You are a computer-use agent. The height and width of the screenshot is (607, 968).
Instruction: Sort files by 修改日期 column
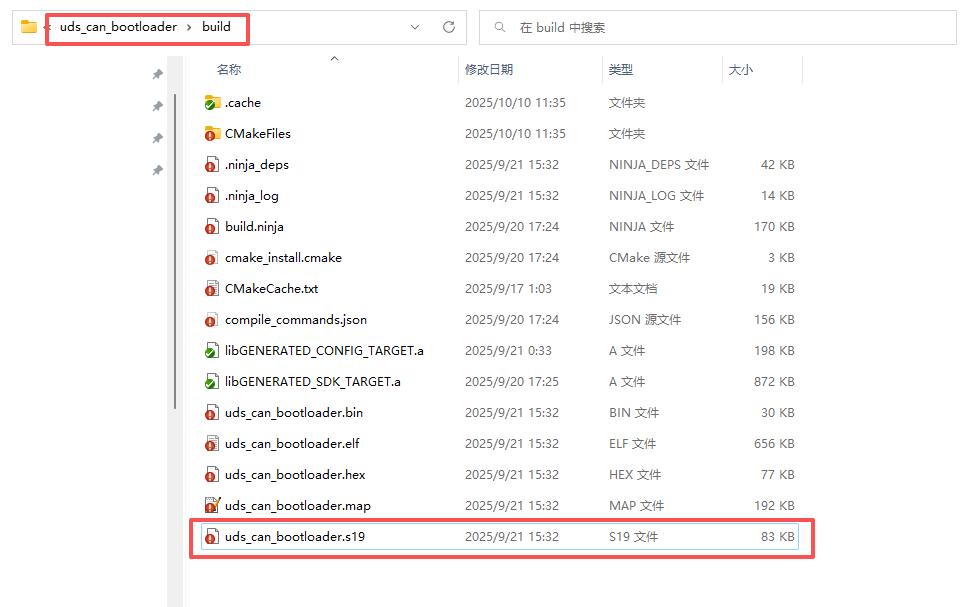coord(489,70)
